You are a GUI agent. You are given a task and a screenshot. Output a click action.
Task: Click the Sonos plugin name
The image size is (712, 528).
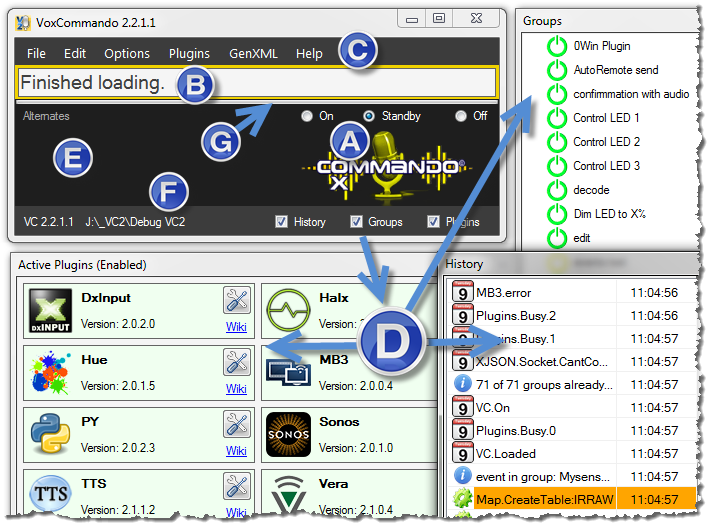(x=339, y=422)
